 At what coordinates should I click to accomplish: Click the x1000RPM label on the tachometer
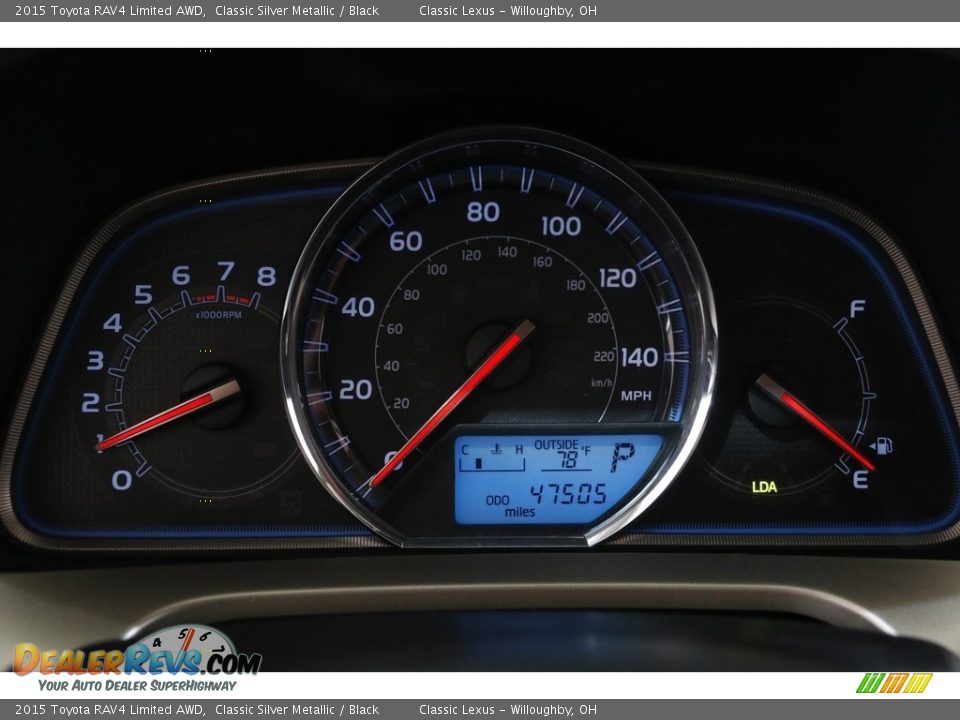(219, 315)
